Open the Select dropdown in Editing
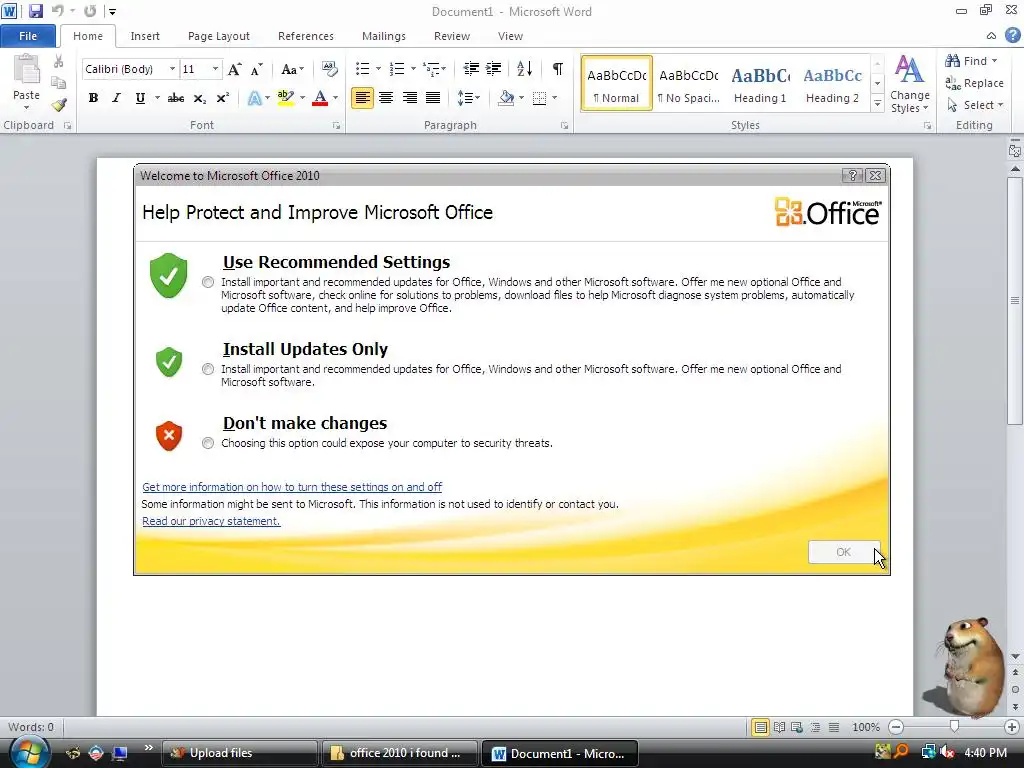Viewport: 1024px width, 768px height. pyautogui.click(x=975, y=105)
